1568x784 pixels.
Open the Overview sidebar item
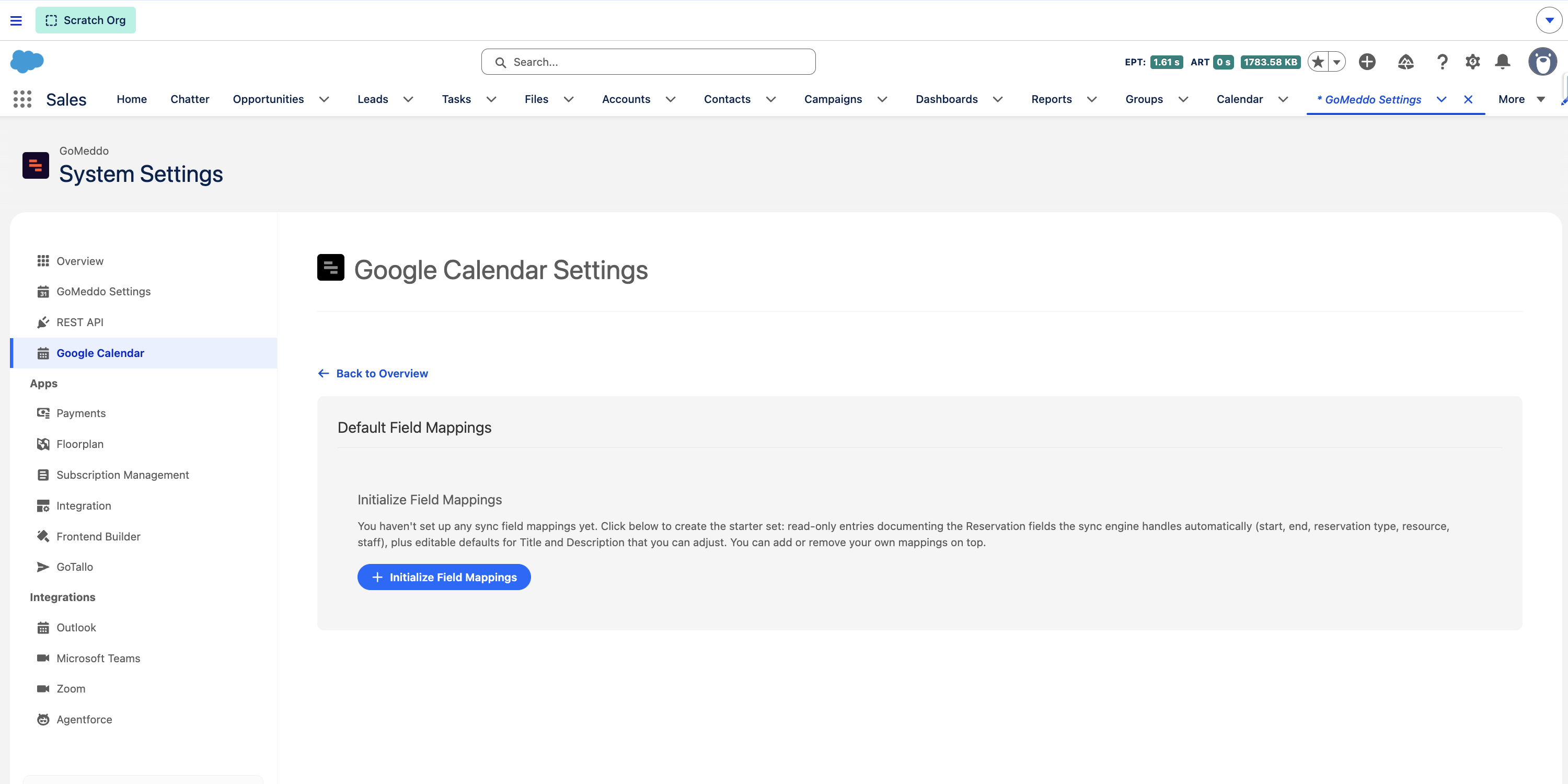point(144,261)
